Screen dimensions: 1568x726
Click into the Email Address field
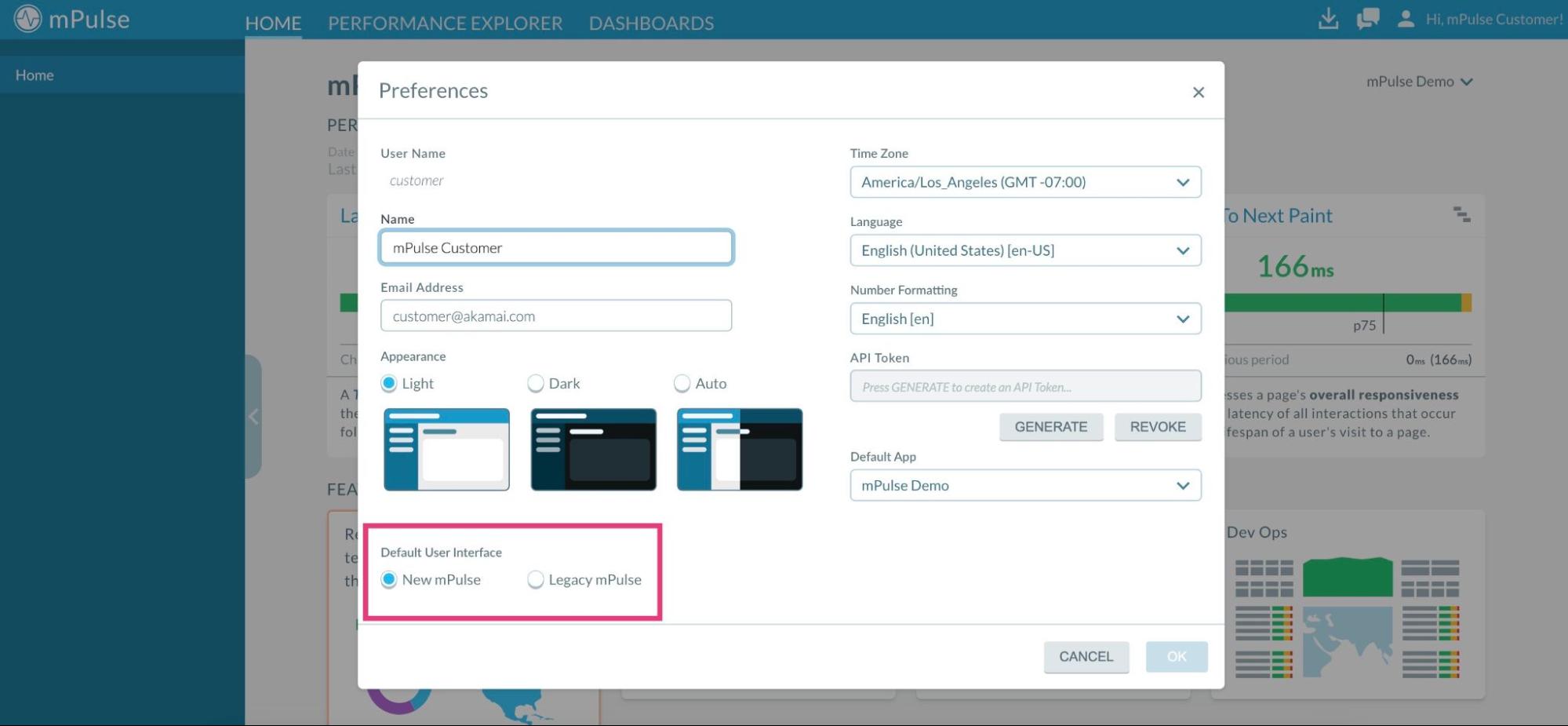(x=555, y=316)
